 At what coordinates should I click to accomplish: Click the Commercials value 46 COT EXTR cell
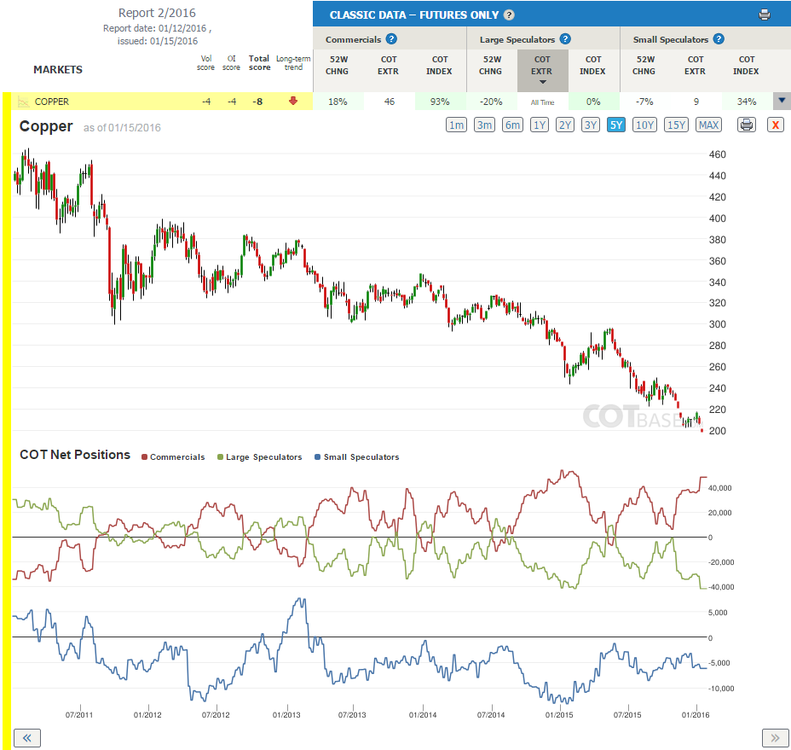tap(389, 101)
